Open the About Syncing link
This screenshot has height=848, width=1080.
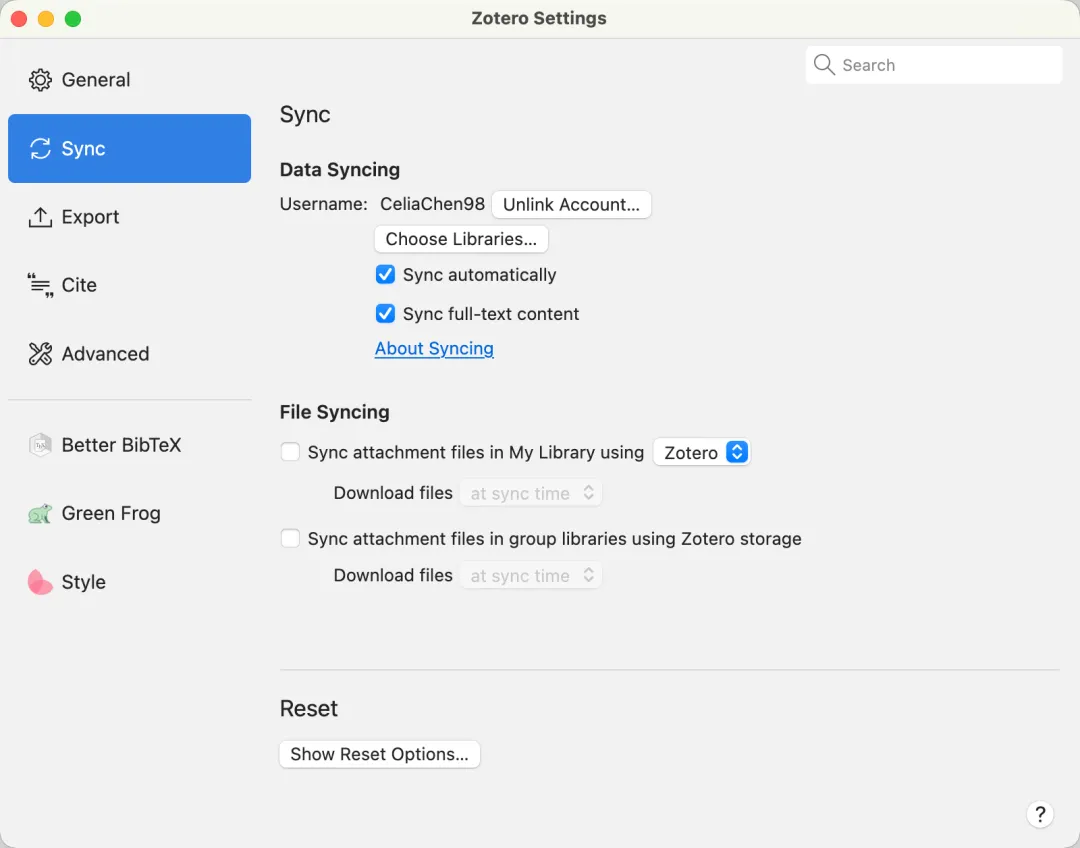click(434, 349)
